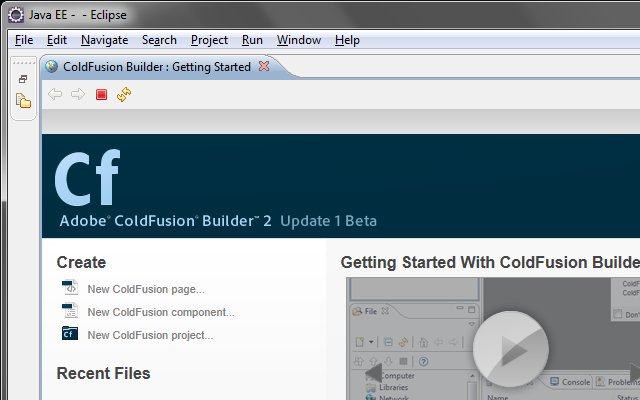This screenshot has width=640, height=400.
Task: Click the browser forward arrow
Action: 78,94
